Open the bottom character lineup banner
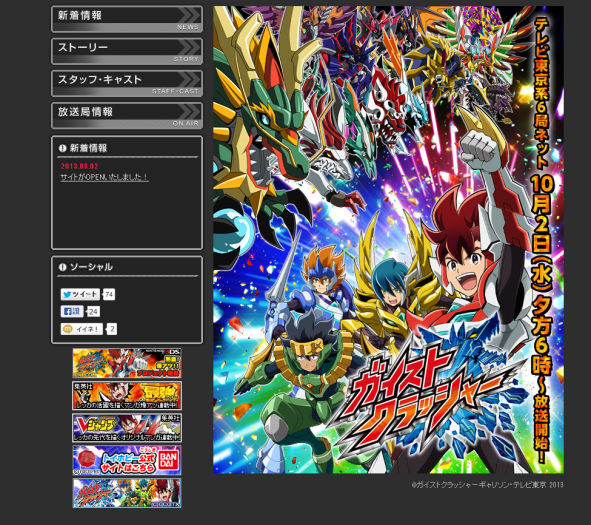The width and height of the screenshot is (591, 525). point(127,493)
